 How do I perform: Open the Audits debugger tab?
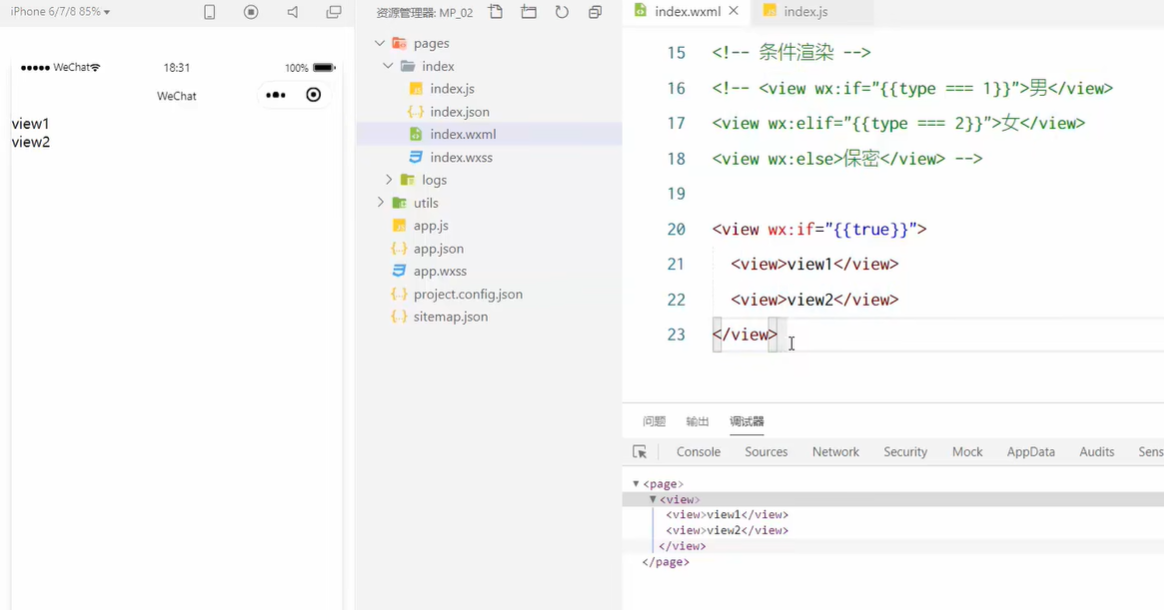(x=1096, y=452)
